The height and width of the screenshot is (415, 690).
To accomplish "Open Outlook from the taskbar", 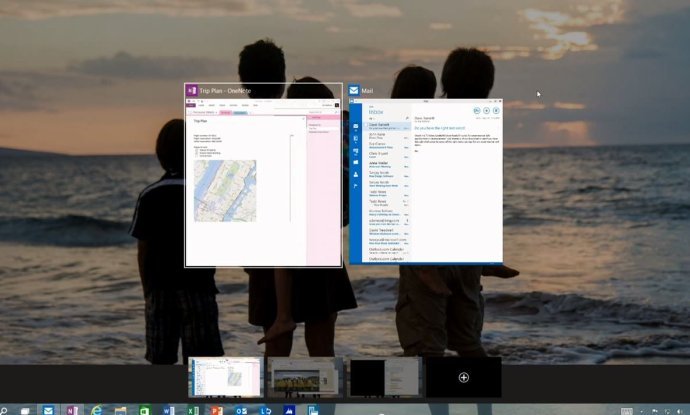I will tap(241, 410).
